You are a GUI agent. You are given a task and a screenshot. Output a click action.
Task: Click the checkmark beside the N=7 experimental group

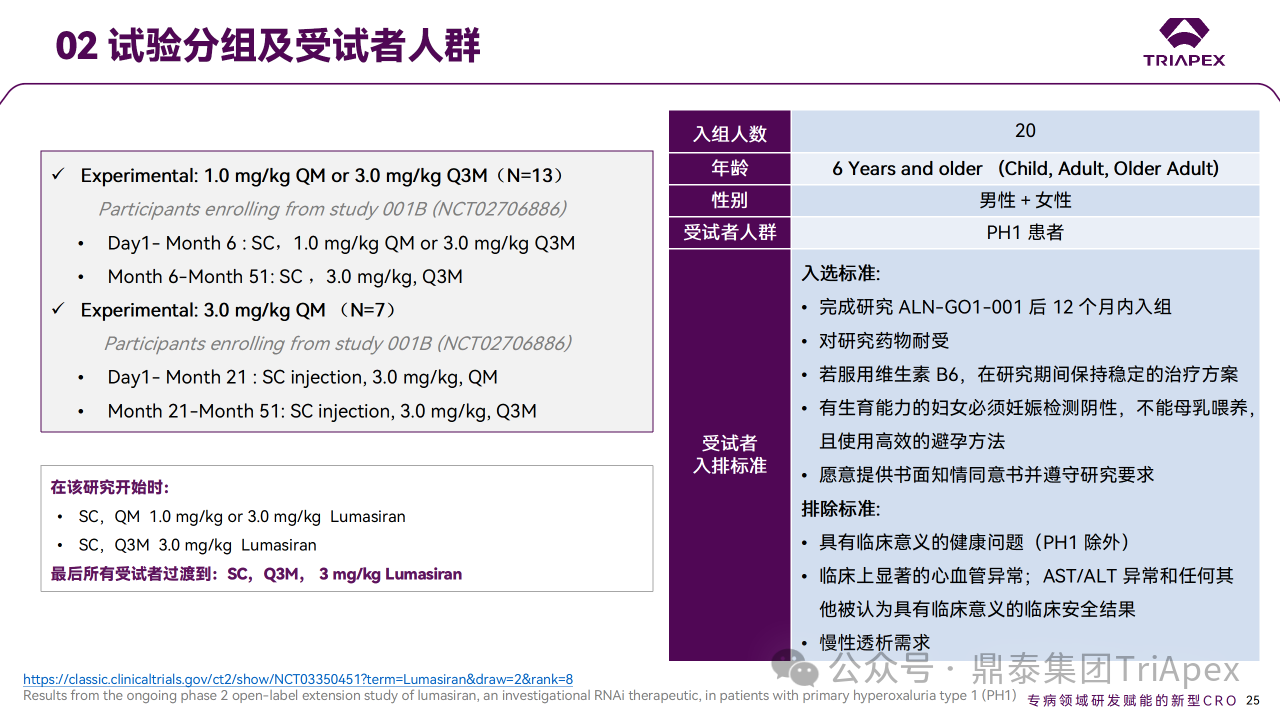tap(58, 310)
